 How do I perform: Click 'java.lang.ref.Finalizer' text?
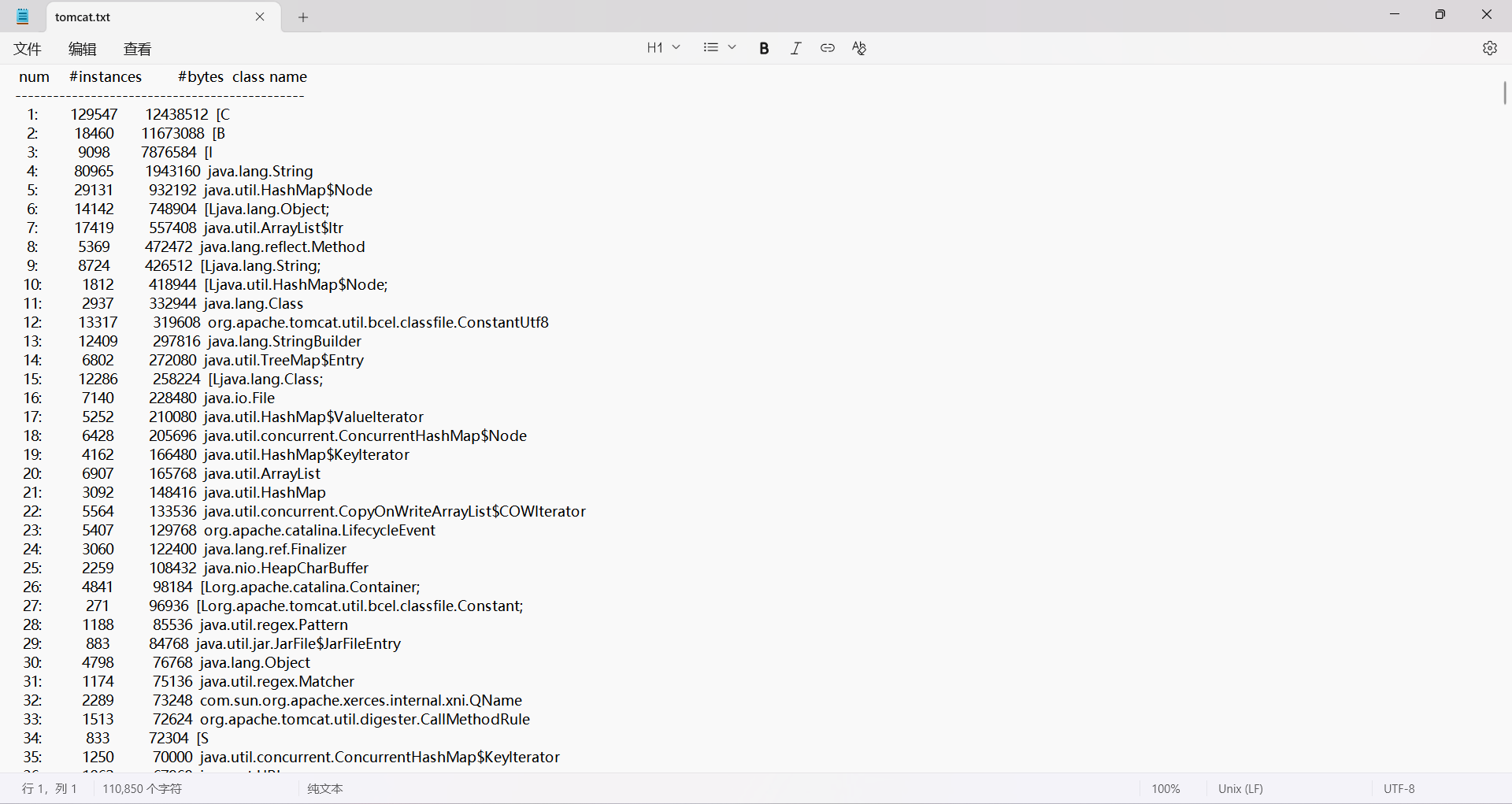point(275,549)
